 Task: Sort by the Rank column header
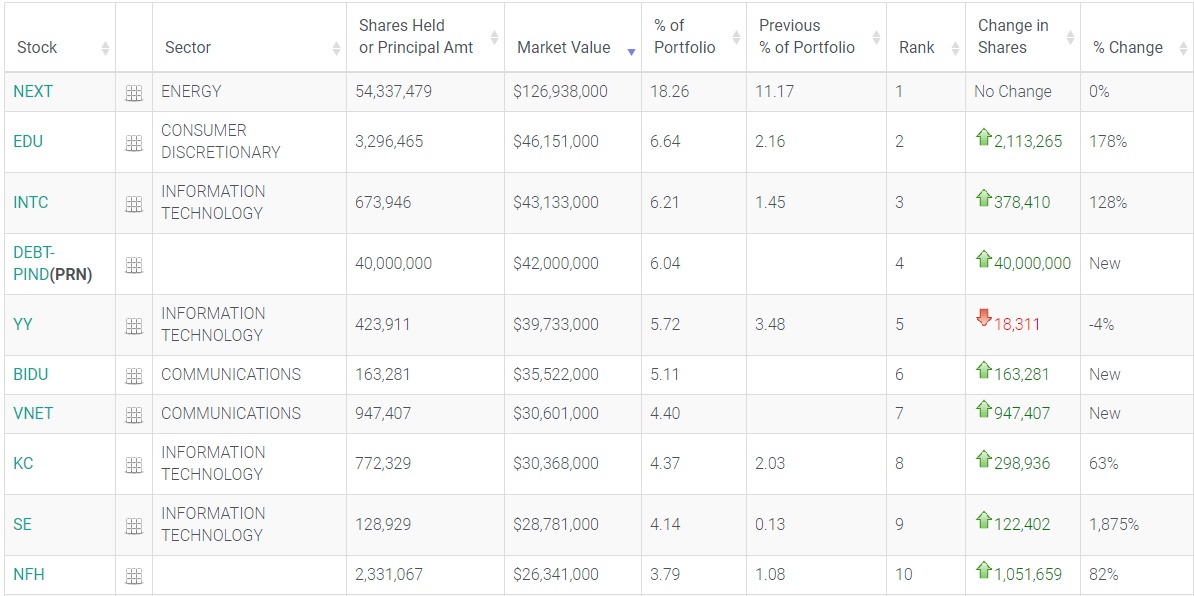pos(916,48)
